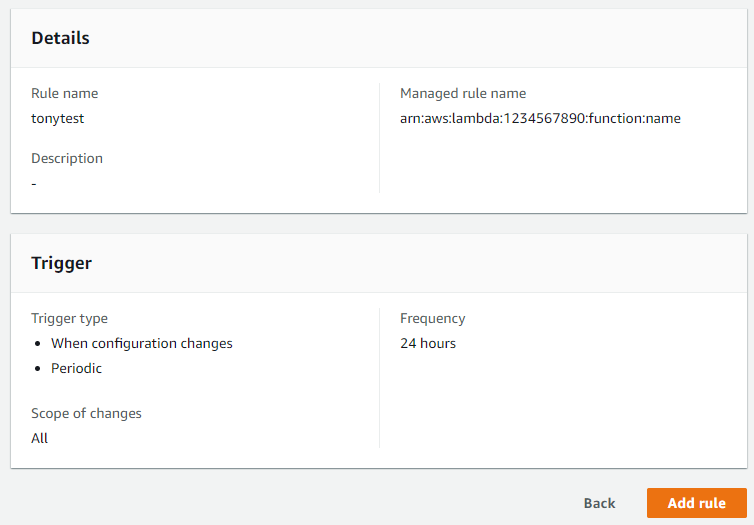Select the Trigger section heading
Image resolution: width=754 pixels, height=525 pixels.
(61, 263)
